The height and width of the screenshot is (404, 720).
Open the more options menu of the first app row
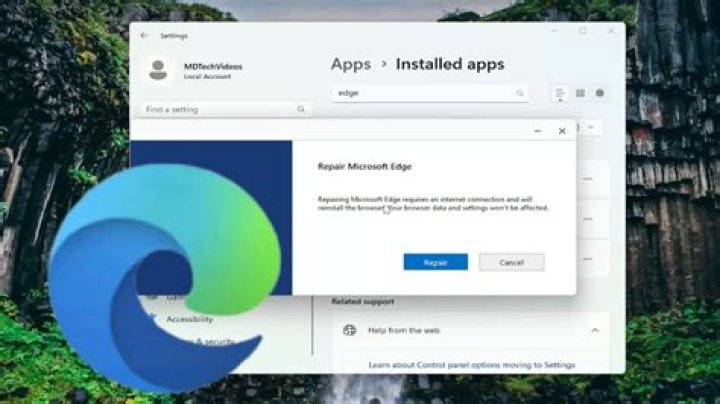[588, 179]
